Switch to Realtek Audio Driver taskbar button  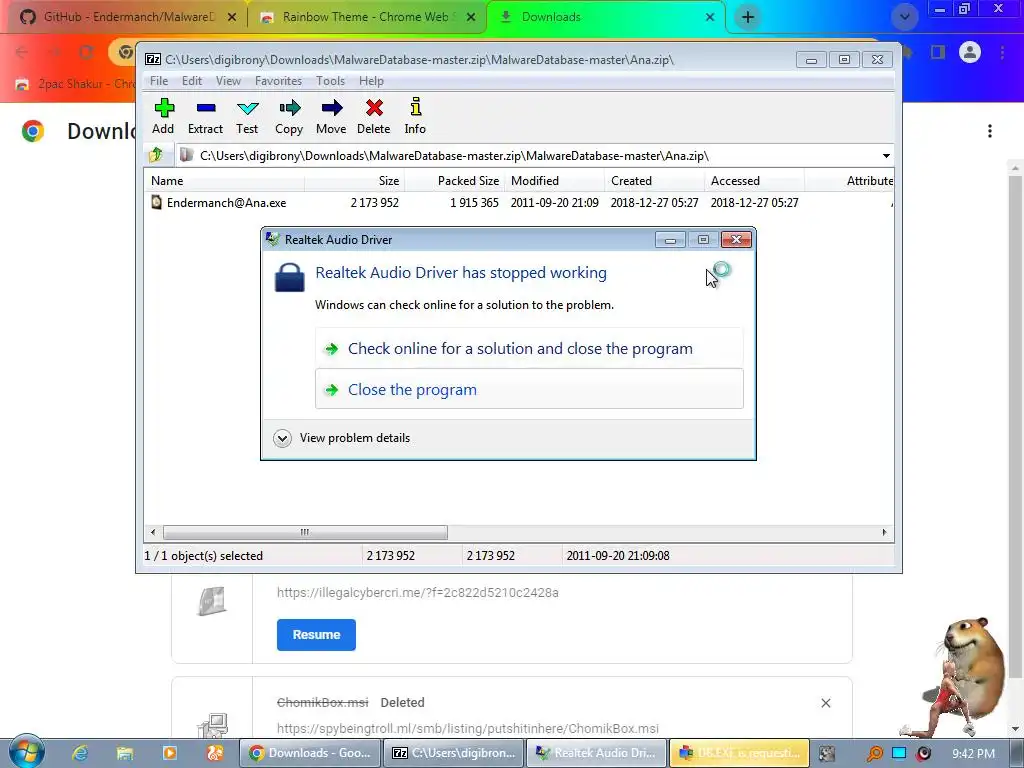pos(596,753)
